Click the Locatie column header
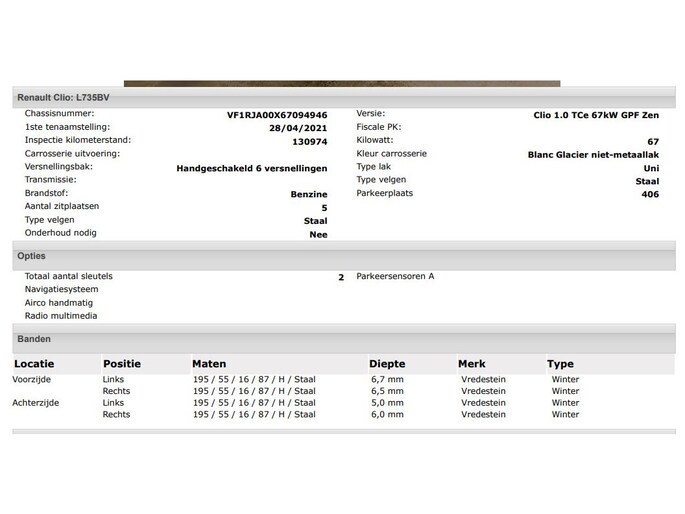The width and height of the screenshot is (685, 514). pyautogui.click(x=34, y=364)
